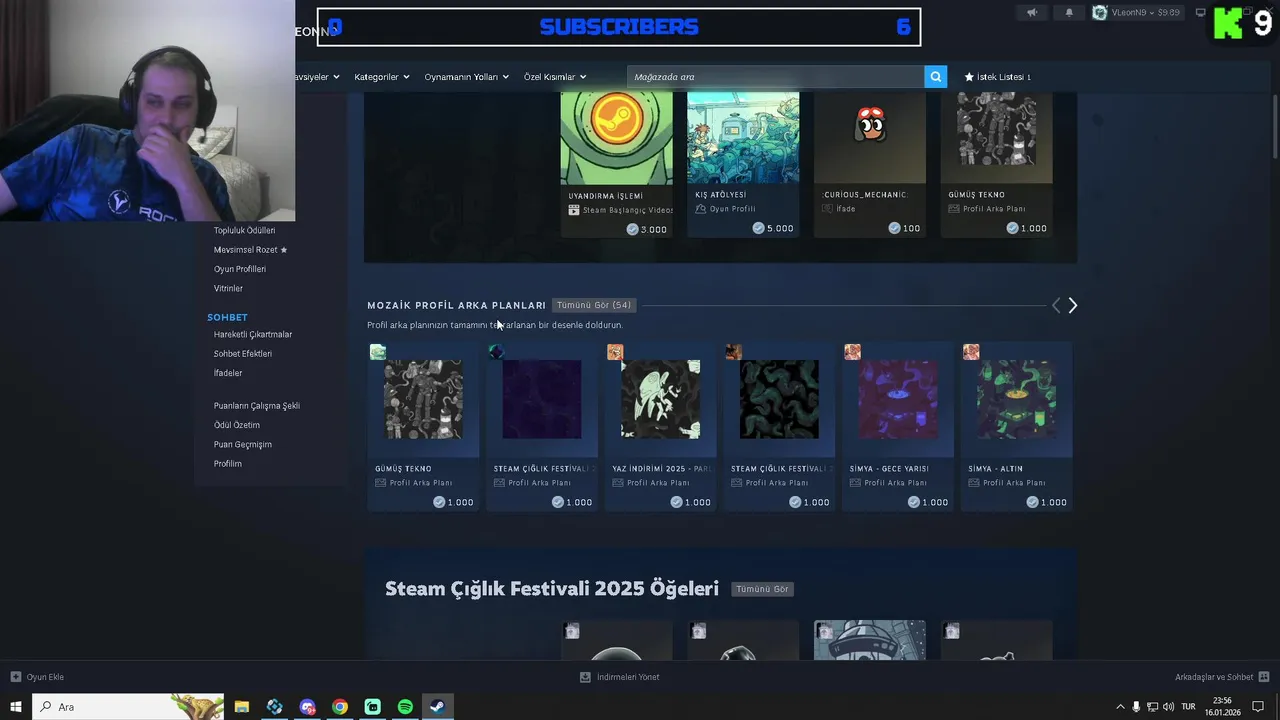Image resolution: width=1280 pixels, height=720 pixels.
Task: Click Tümünü Gör (54) for mosaic backgrounds
Action: (x=594, y=305)
